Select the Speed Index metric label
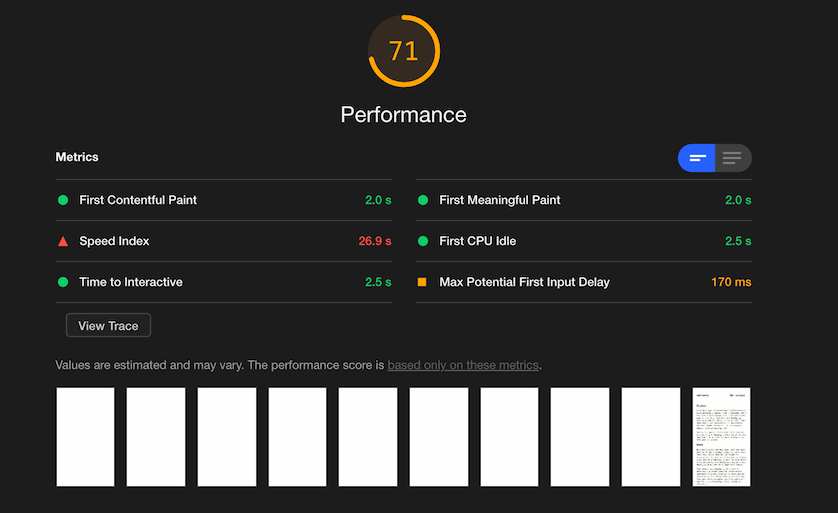This screenshot has height=513, width=838. pyautogui.click(x=114, y=241)
